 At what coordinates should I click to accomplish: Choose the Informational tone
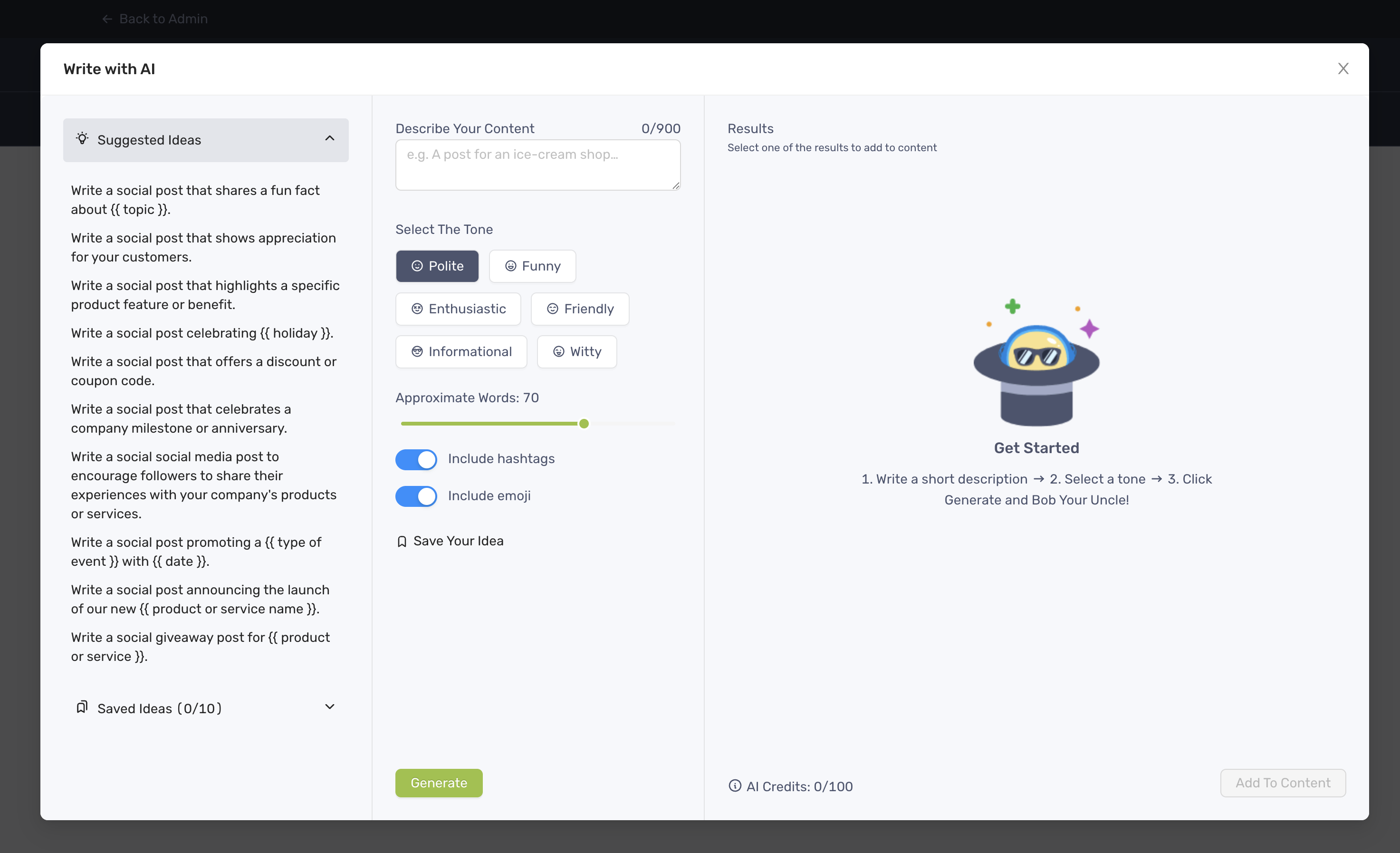461,352
